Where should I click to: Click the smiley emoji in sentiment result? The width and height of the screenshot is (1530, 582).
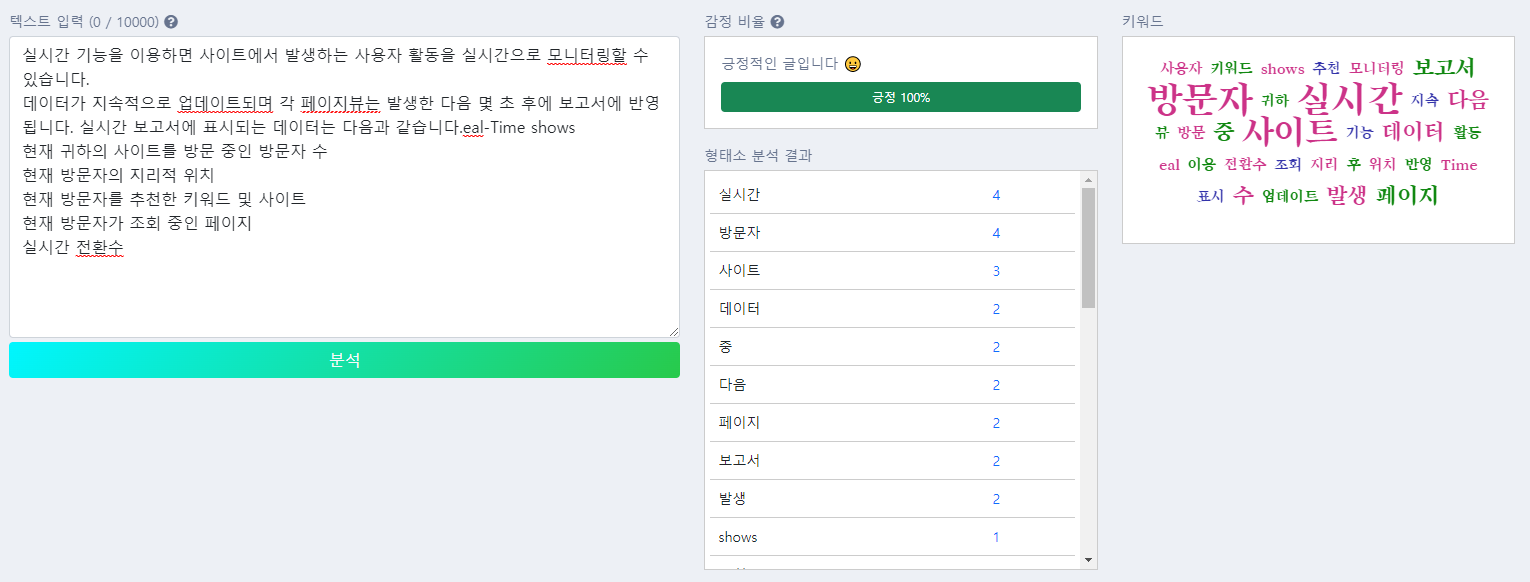(853, 64)
